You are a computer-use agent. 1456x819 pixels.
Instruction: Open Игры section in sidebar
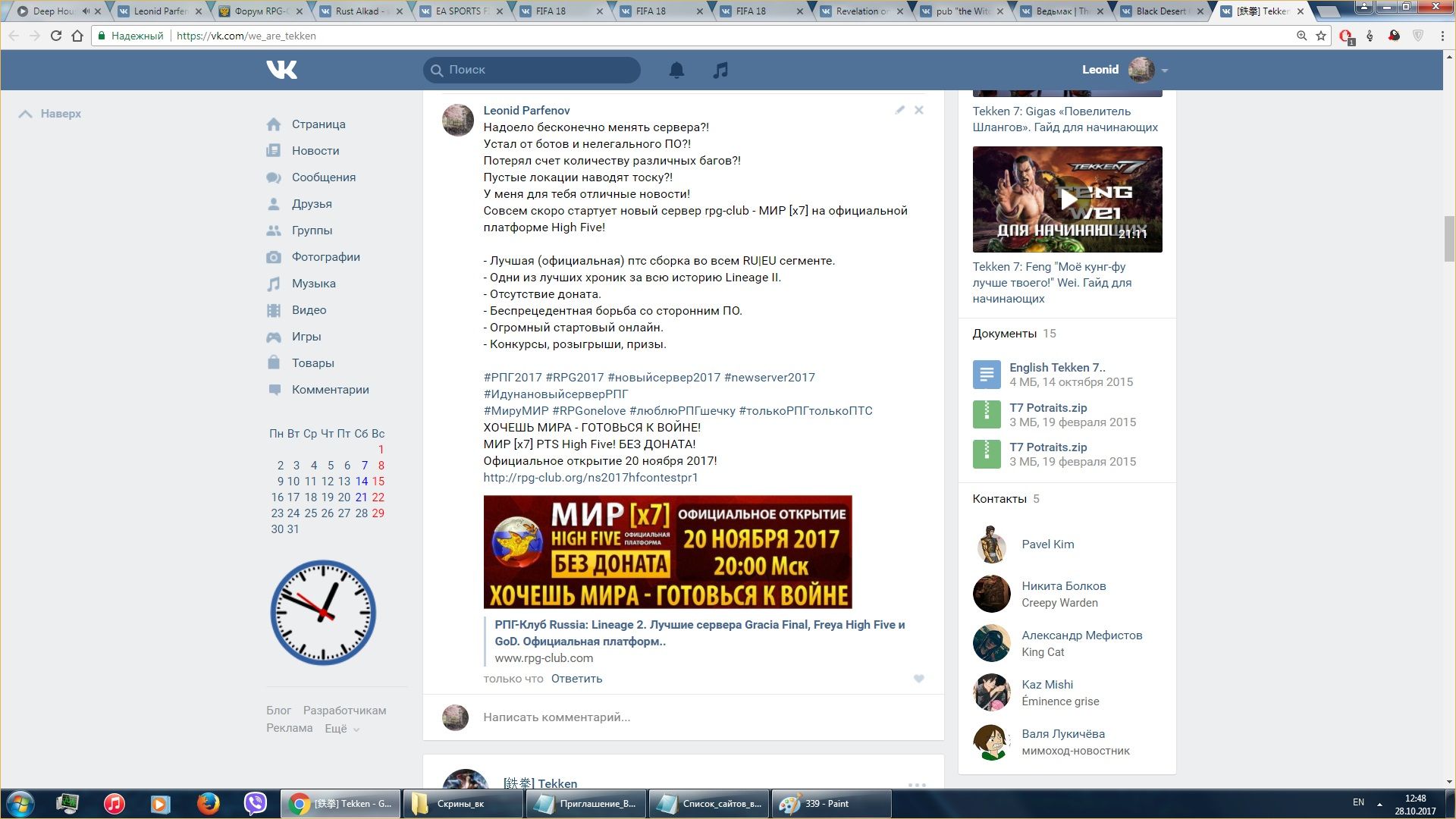[306, 337]
